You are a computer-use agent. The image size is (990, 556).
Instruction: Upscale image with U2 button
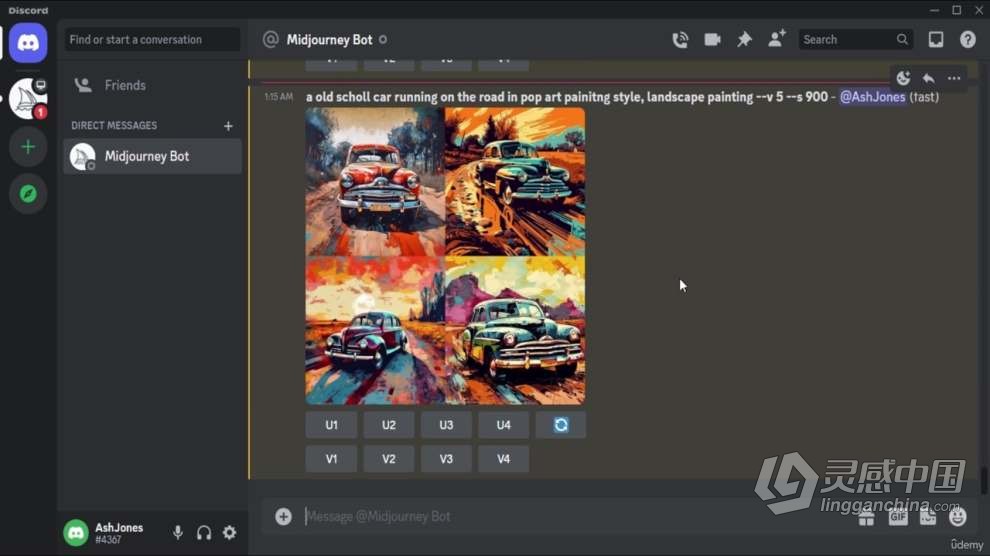tap(389, 425)
